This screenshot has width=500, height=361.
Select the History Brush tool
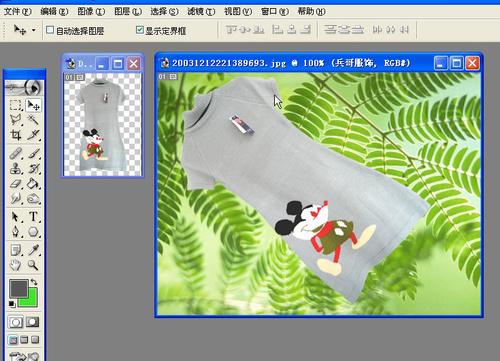coord(33,168)
